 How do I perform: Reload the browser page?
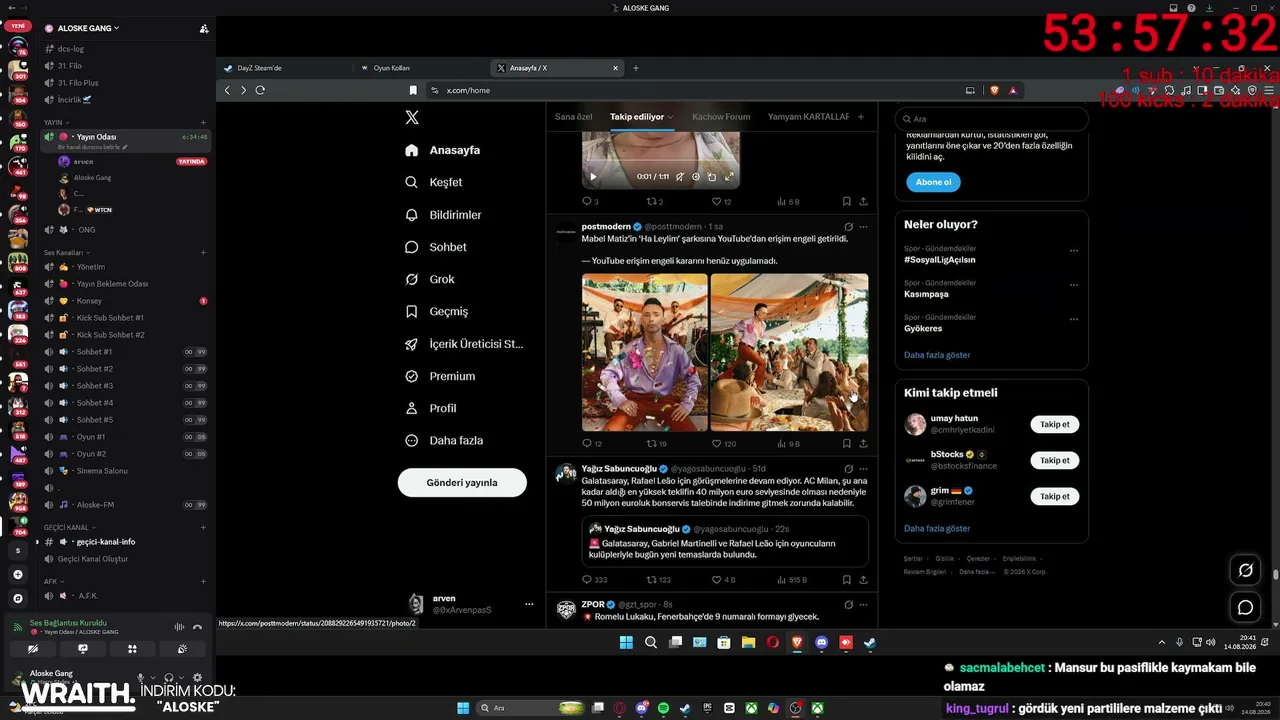click(260, 90)
